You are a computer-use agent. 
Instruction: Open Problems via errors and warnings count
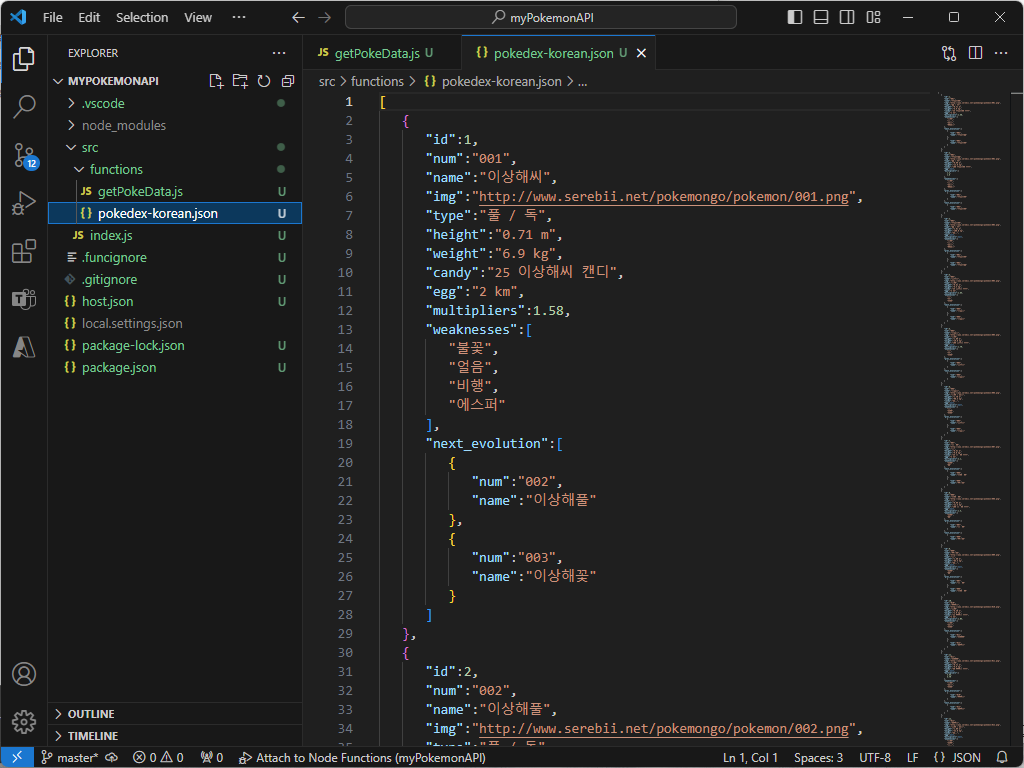pos(158,758)
